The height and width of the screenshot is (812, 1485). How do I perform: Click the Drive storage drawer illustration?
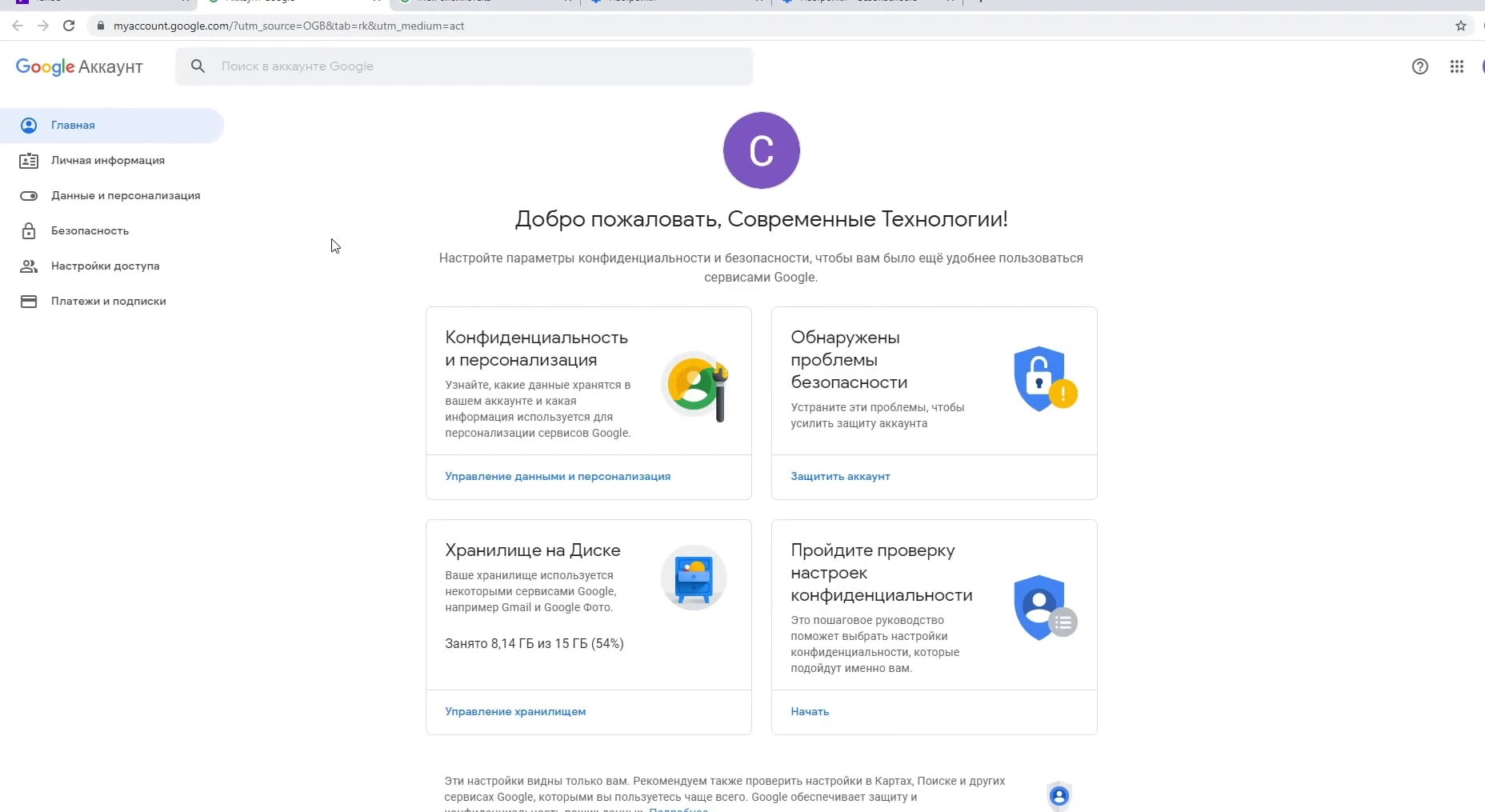click(x=694, y=578)
